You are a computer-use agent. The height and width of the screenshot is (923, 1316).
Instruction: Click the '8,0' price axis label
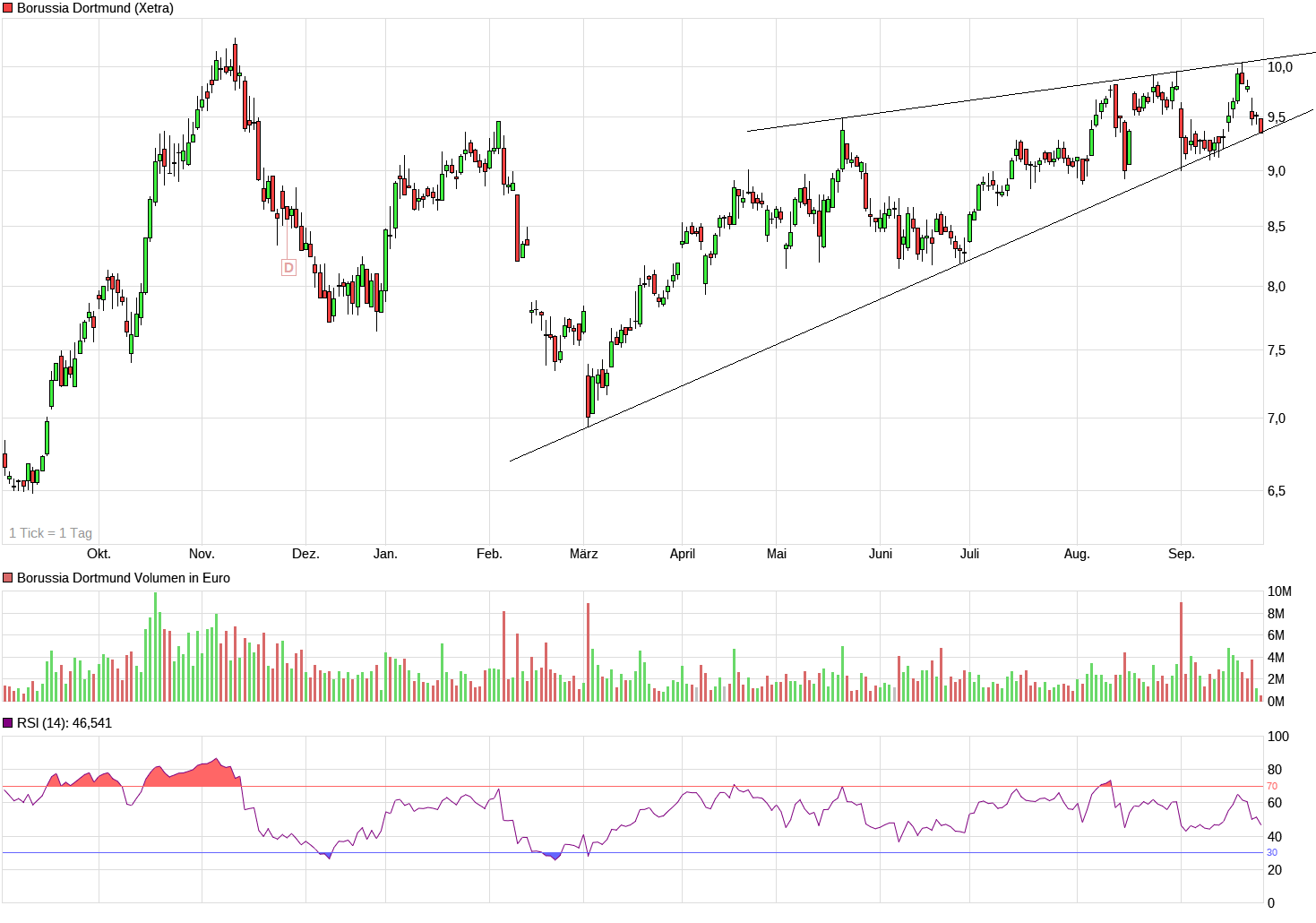pyautogui.click(x=1277, y=287)
